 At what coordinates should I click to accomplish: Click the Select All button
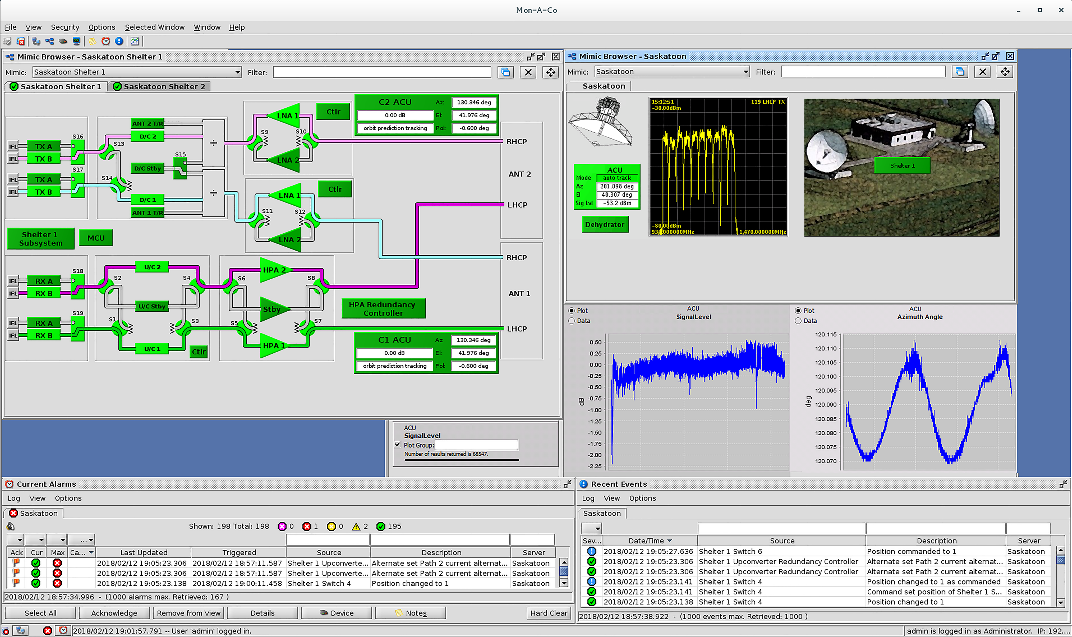[40, 613]
